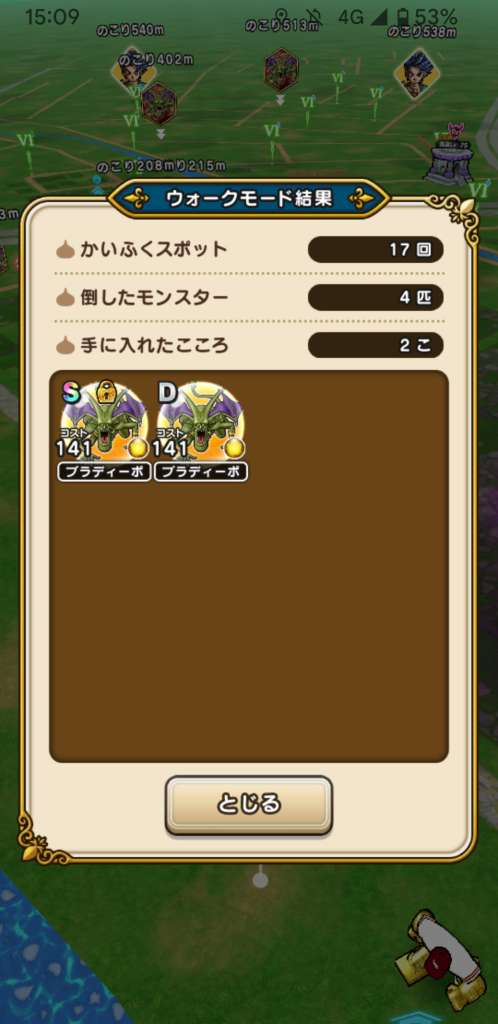Select the D-rank ブラディーポ heart icon
The height and width of the screenshot is (1024, 498).
pos(201,422)
